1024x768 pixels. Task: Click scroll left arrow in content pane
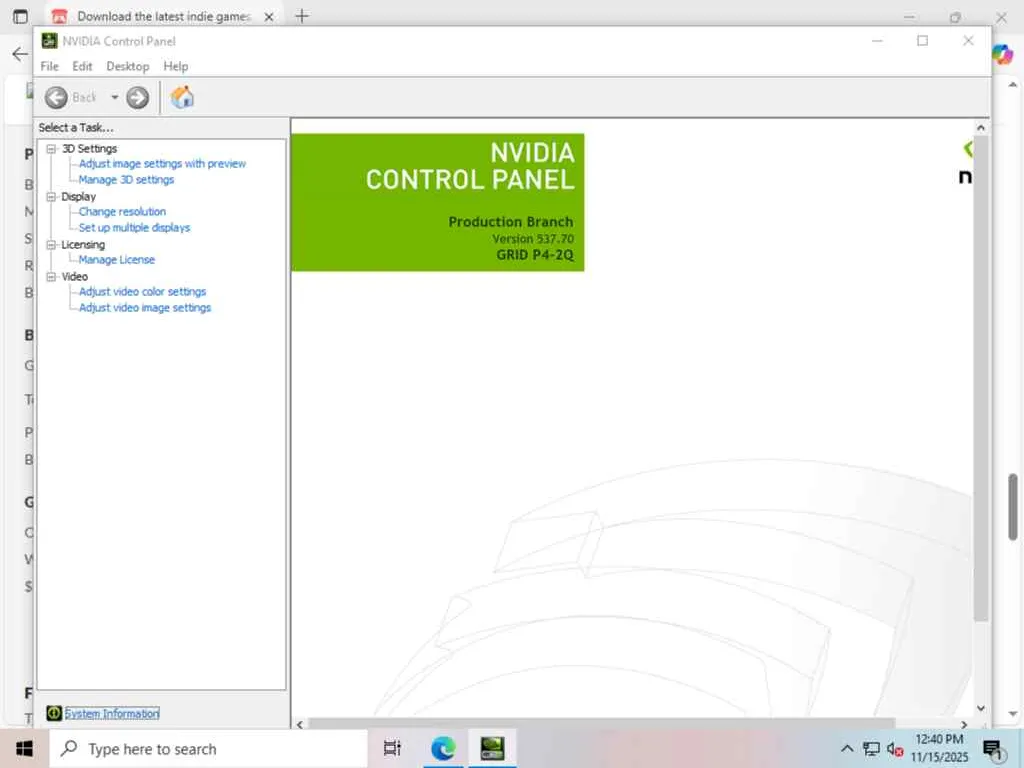(300, 724)
